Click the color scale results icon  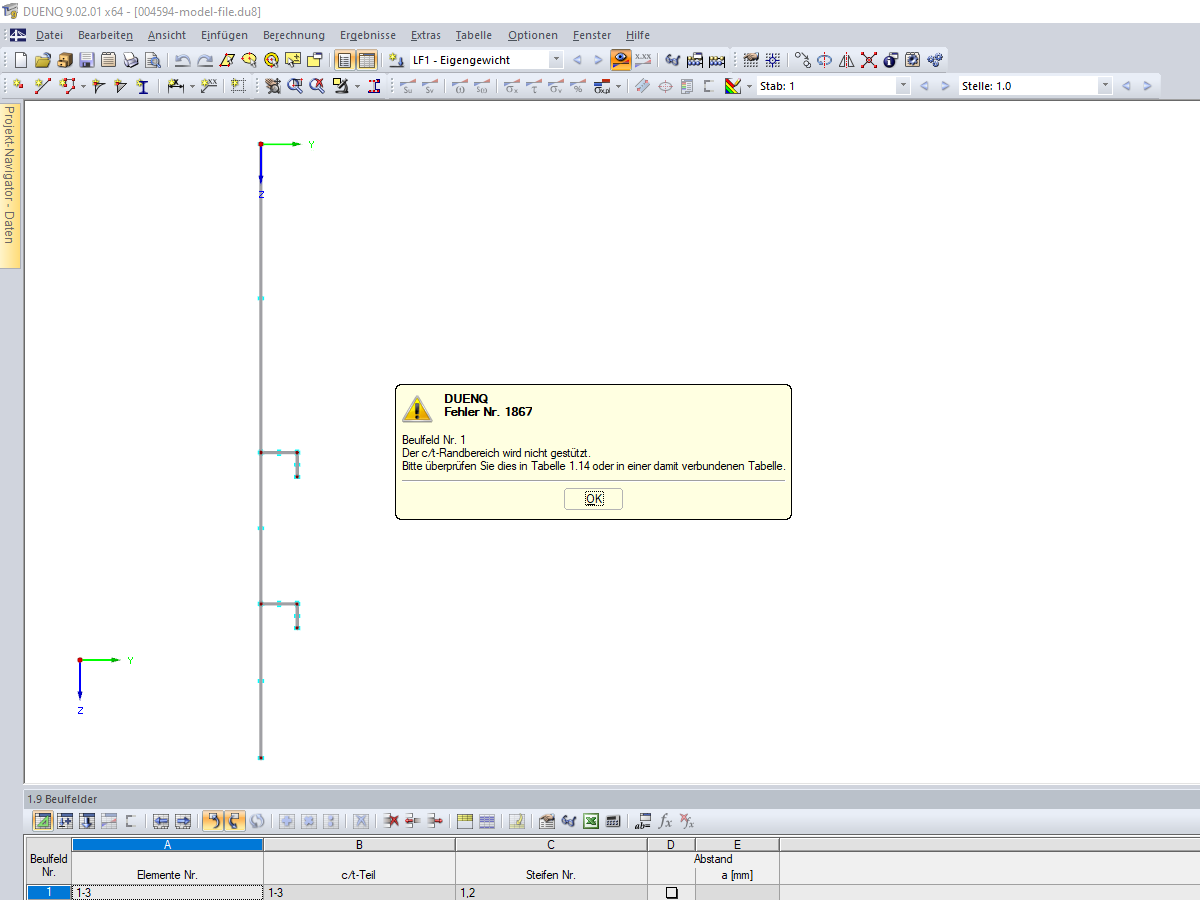pyautogui.click(x=733, y=86)
